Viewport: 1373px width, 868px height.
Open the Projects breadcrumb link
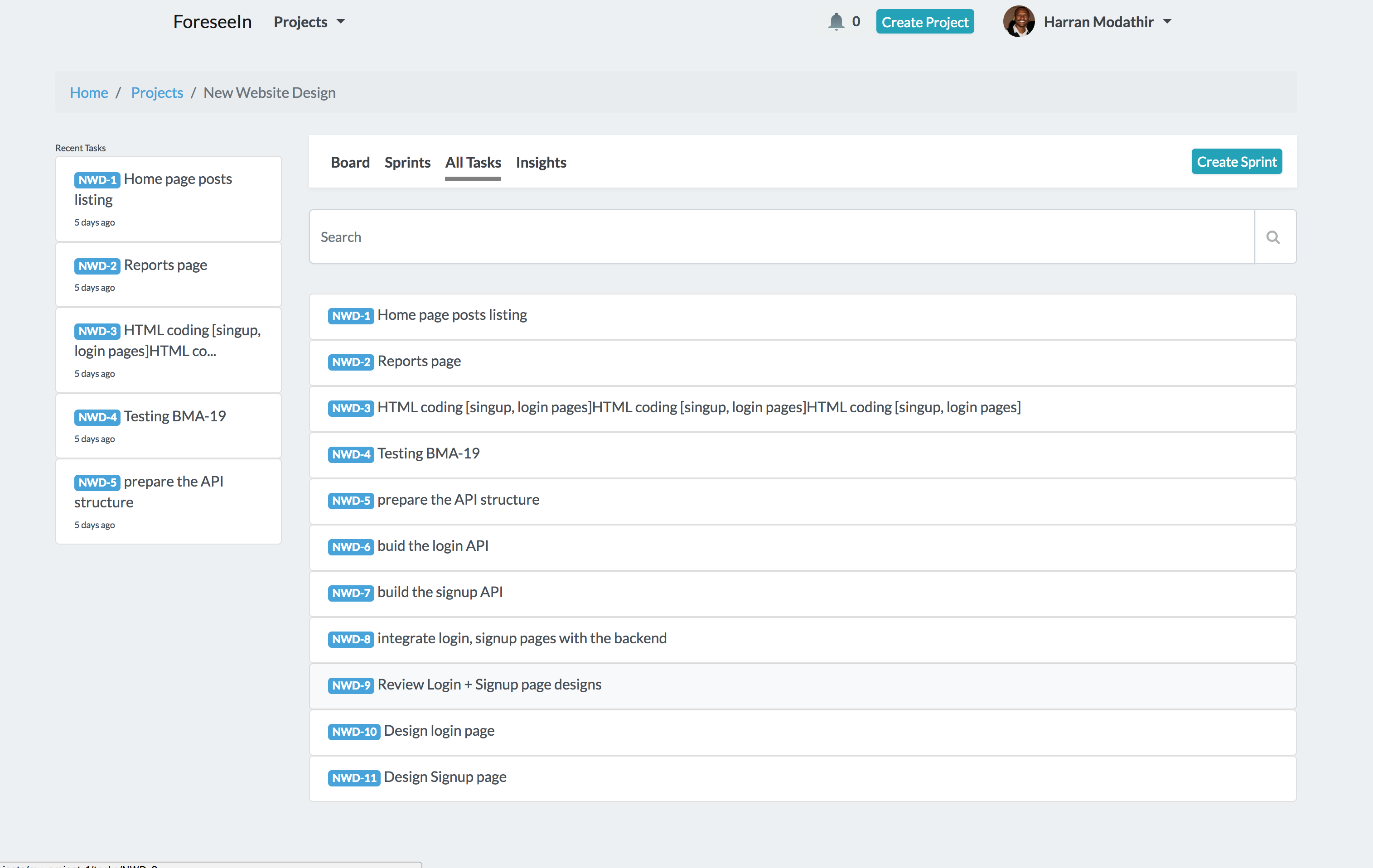click(157, 92)
